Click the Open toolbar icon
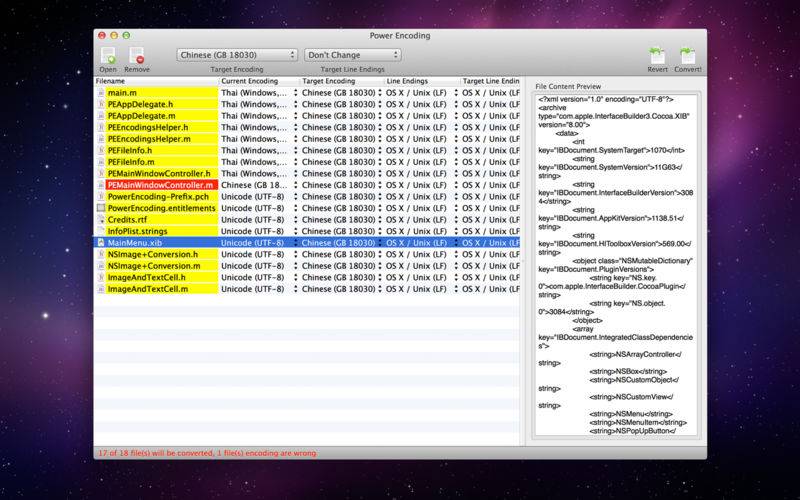The image size is (800, 500). tap(107, 55)
